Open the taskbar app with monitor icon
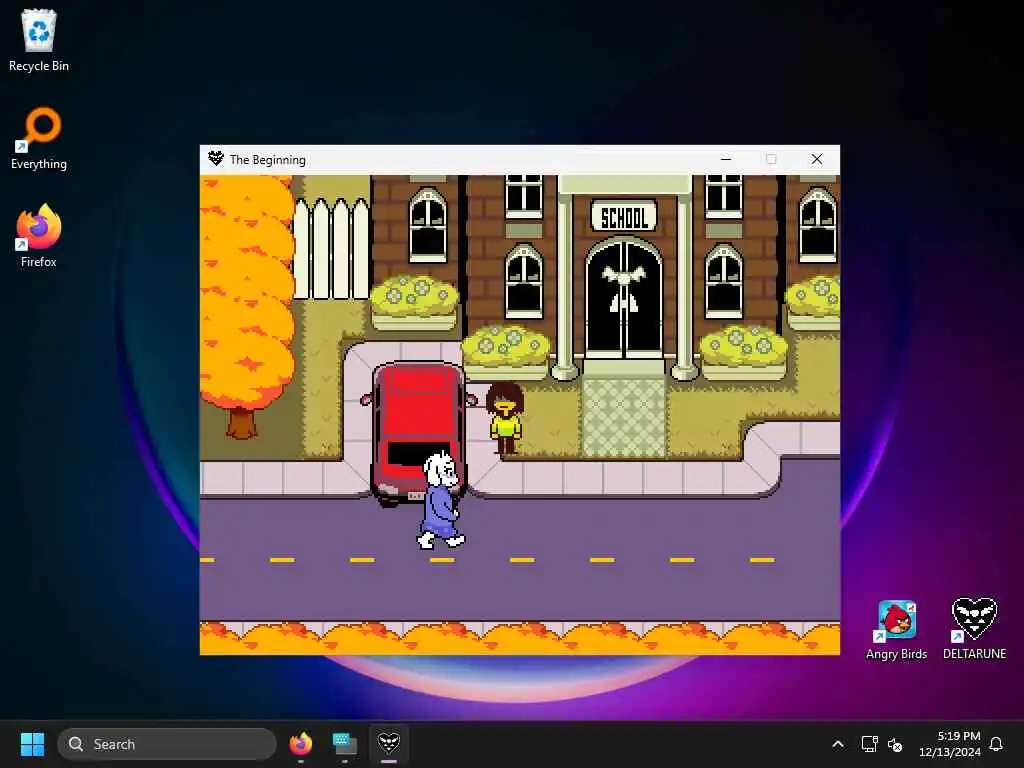Image resolution: width=1024 pixels, height=768 pixels. (344, 744)
